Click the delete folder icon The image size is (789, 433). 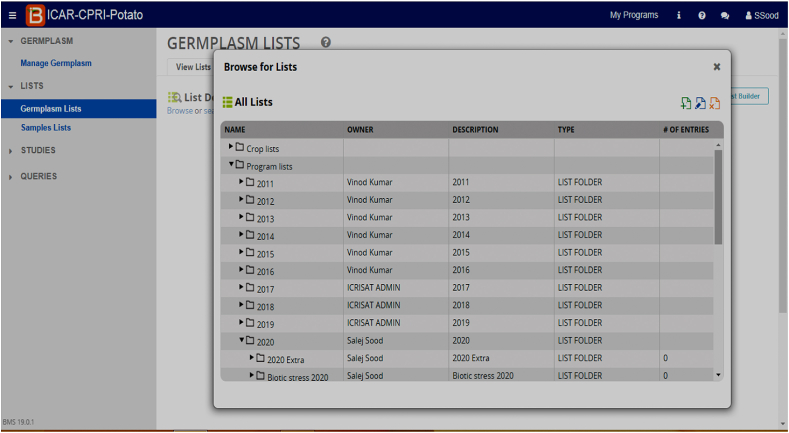pos(714,103)
